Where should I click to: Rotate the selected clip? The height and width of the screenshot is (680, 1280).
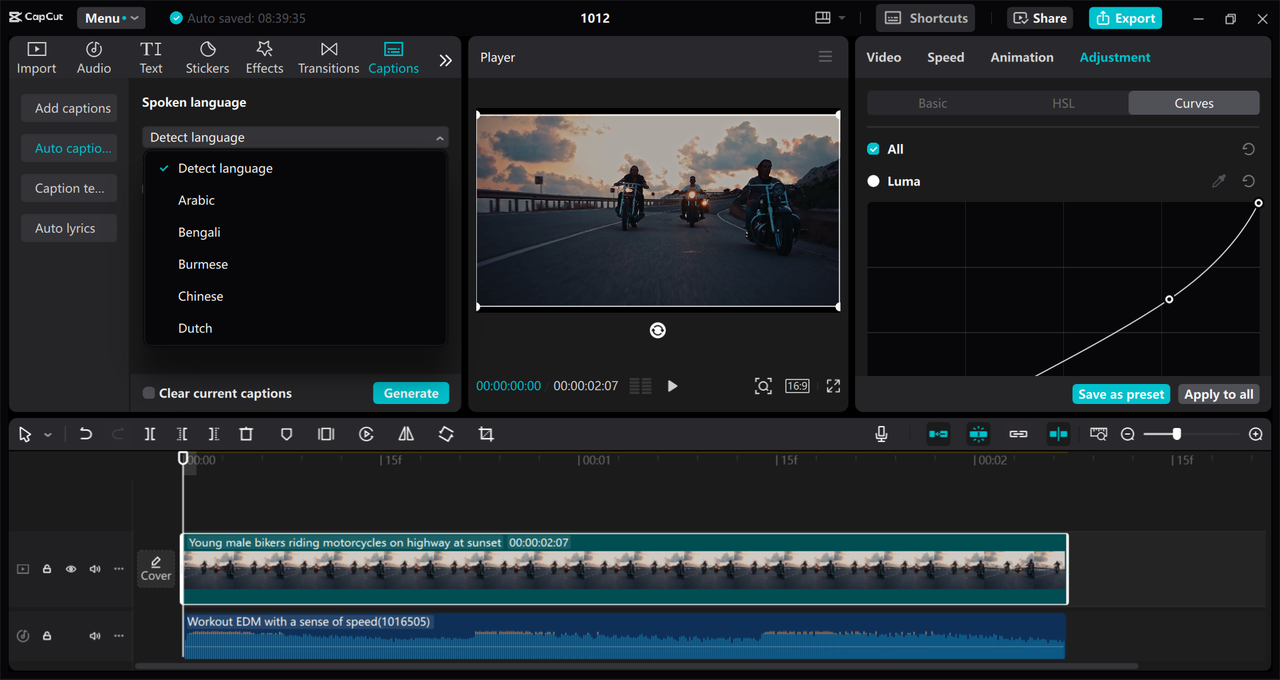[446, 434]
